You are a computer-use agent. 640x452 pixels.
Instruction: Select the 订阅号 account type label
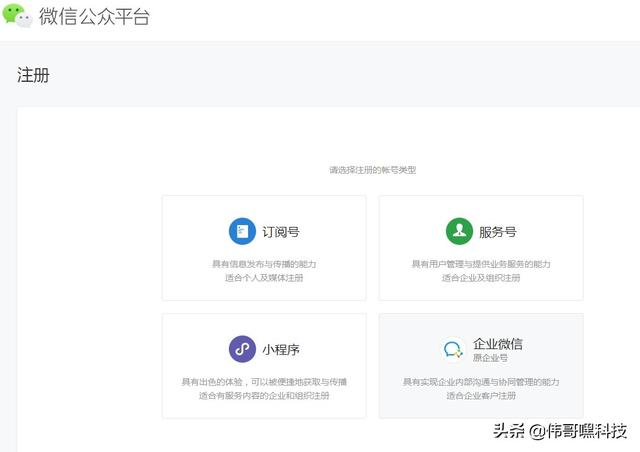[x=281, y=232]
